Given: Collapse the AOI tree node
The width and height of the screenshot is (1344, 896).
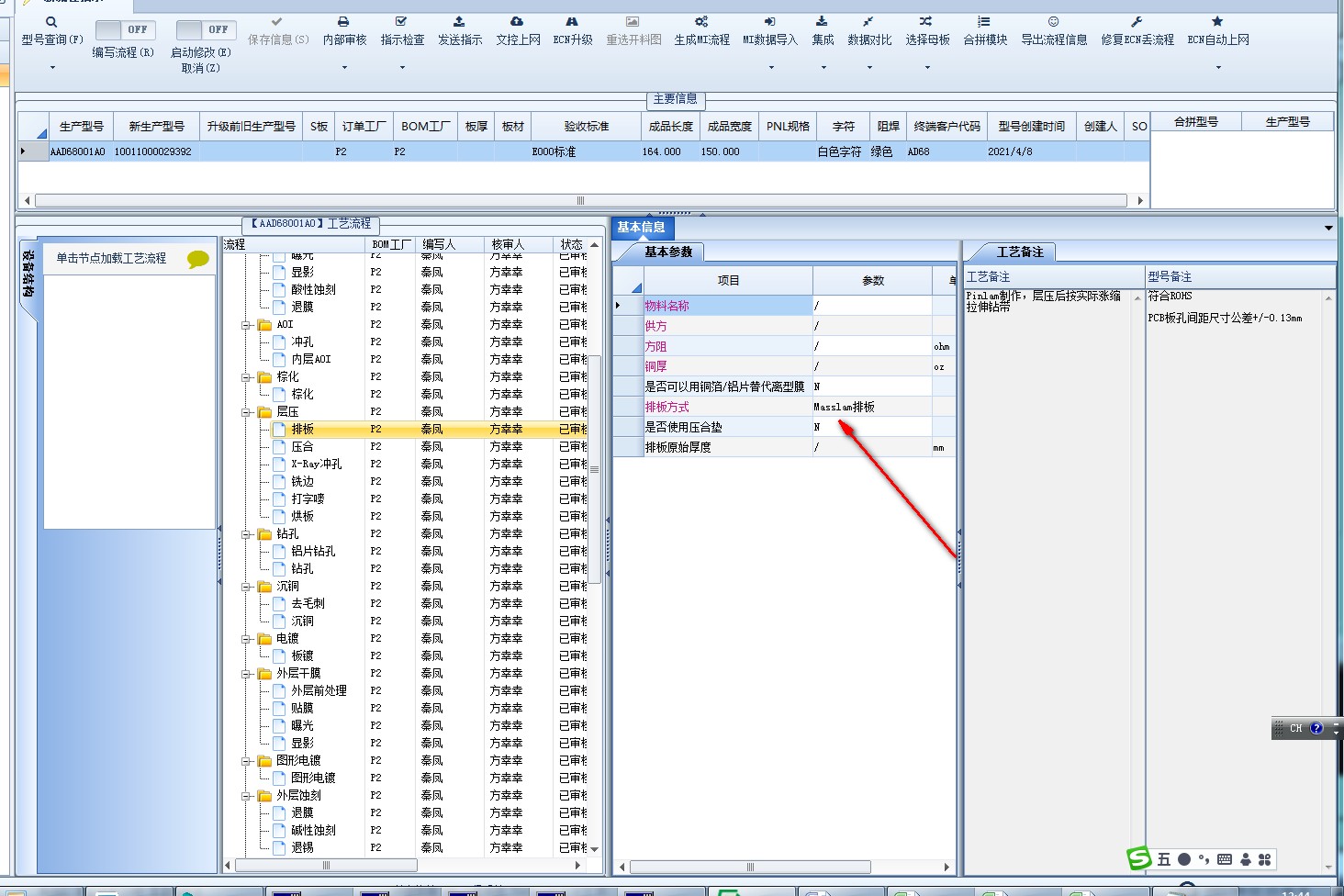Looking at the screenshot, I should pyautogui.click(x=246, y=325).
